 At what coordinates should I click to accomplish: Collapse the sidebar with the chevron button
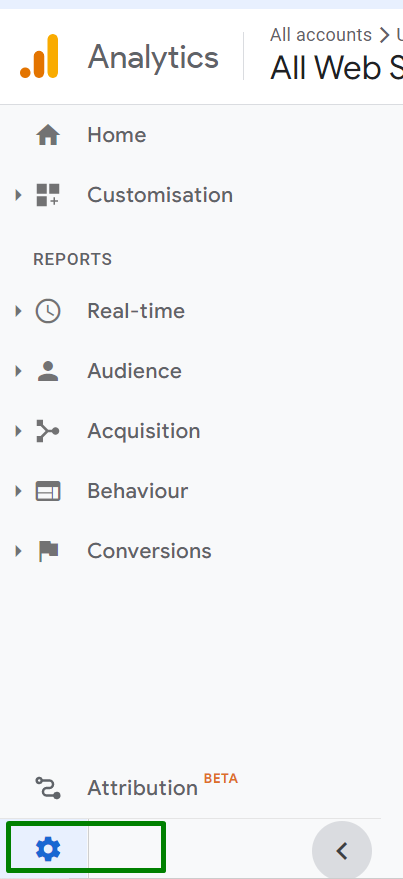342,852
